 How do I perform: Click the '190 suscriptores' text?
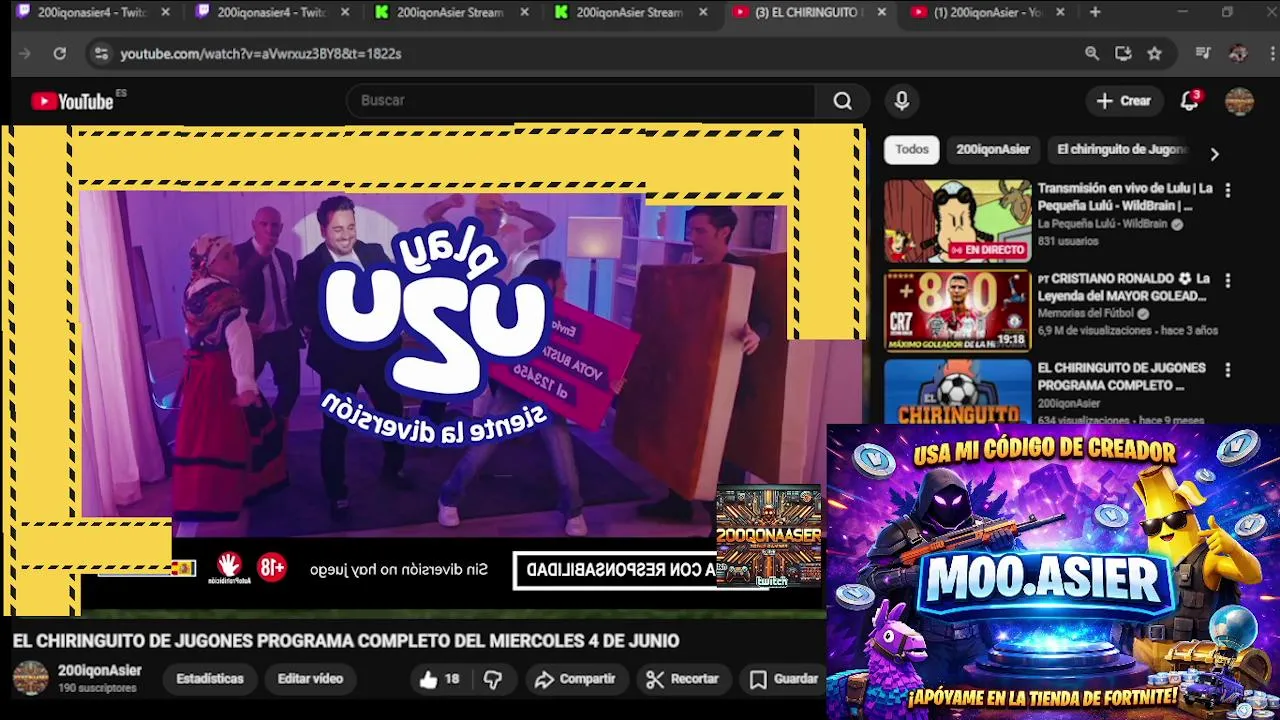coord(97,689)
